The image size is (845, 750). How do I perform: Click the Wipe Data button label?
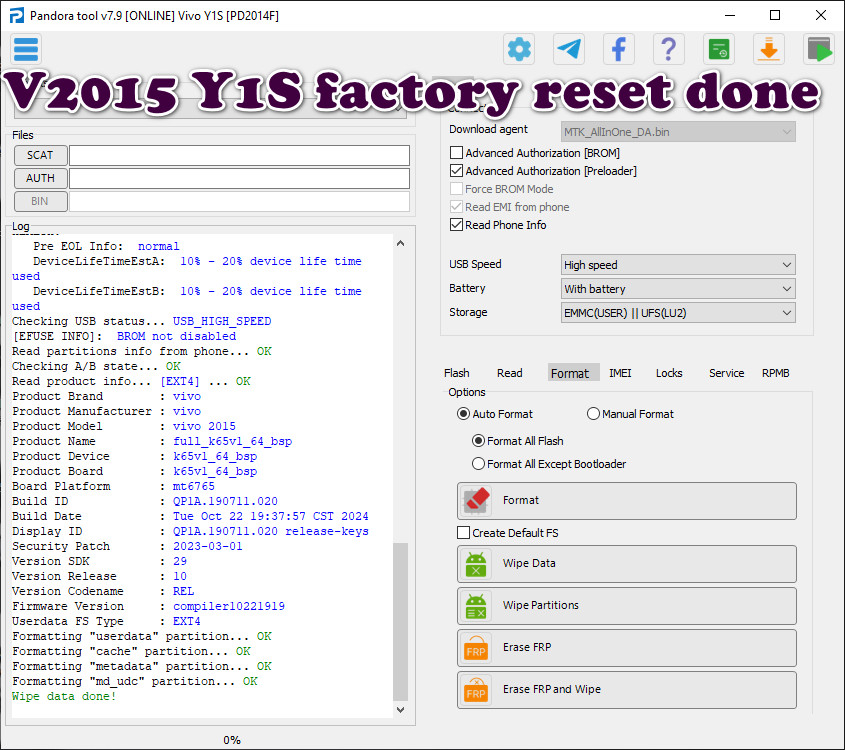click(x=529, y=564)
